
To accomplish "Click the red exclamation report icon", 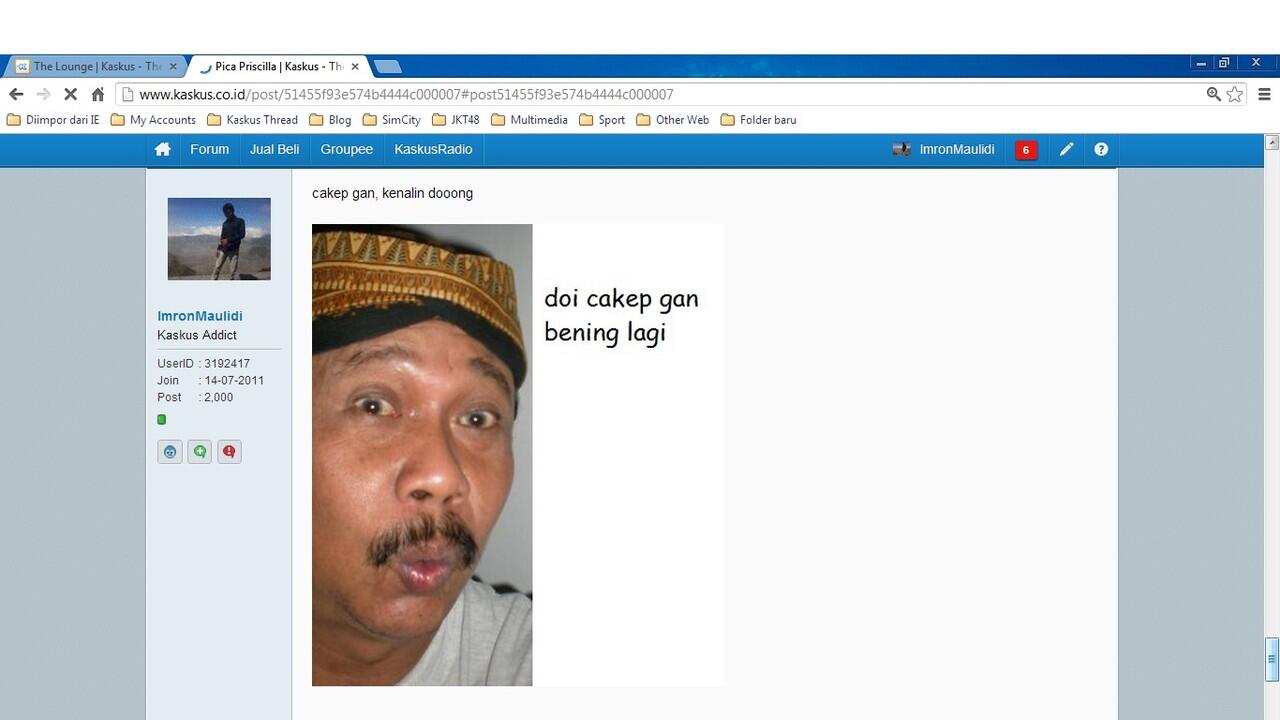I will (x=229, y=452).
